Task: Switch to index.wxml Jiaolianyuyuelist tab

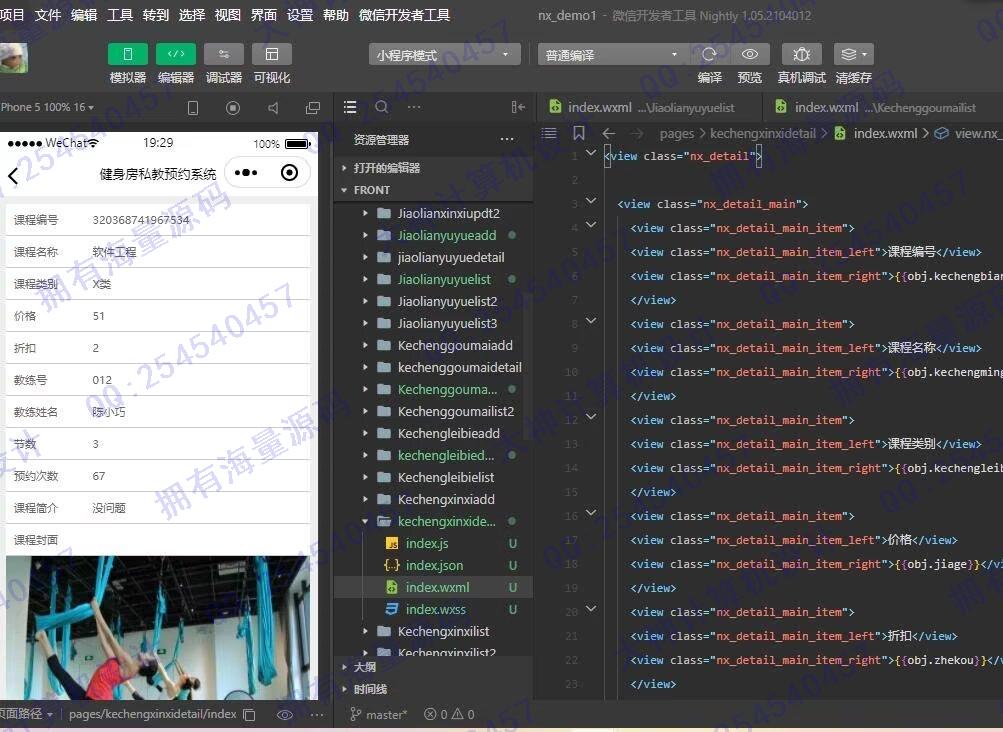Action: (x=650, y=107)
